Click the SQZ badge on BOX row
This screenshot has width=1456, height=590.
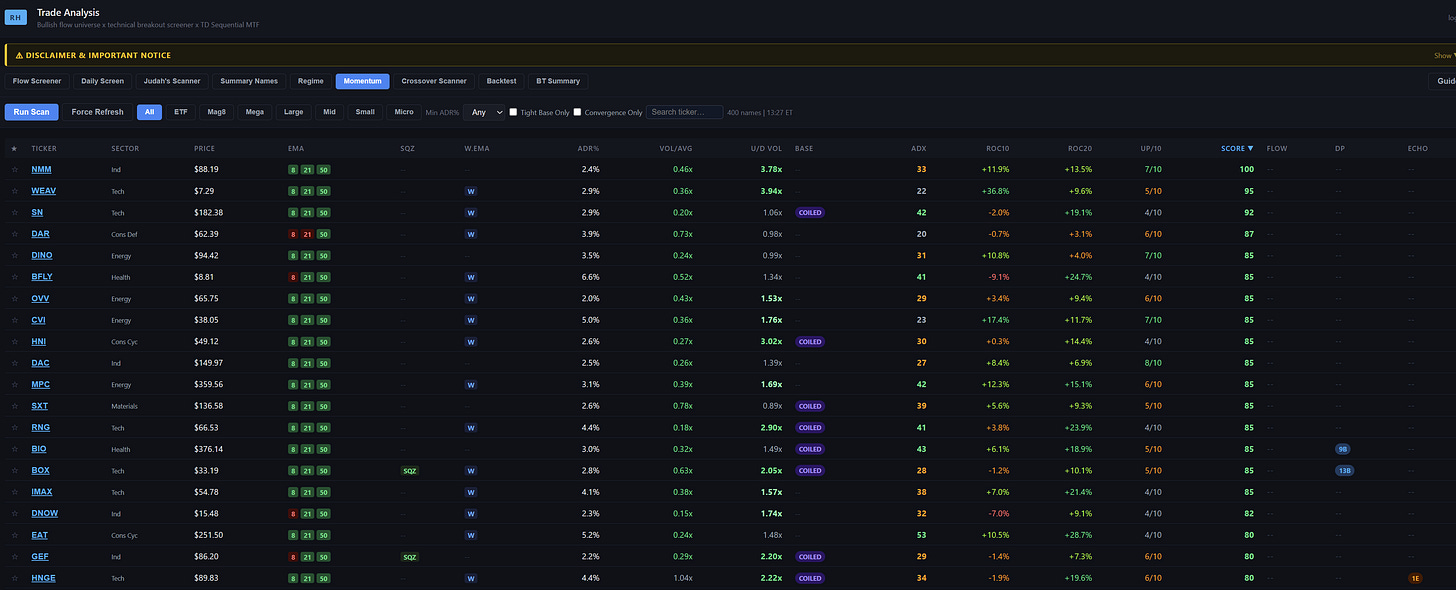pyautogui.click(x=409, y=471)
